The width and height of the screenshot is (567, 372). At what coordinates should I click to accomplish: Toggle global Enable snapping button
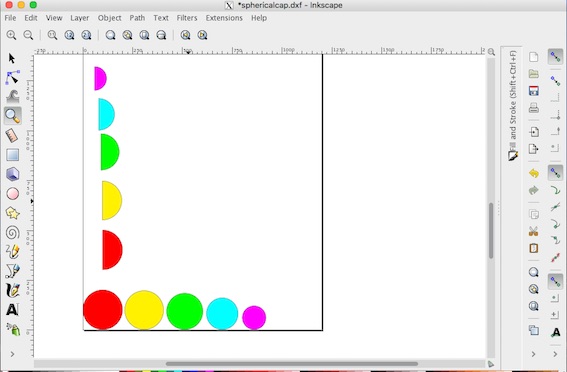(555, 57)
